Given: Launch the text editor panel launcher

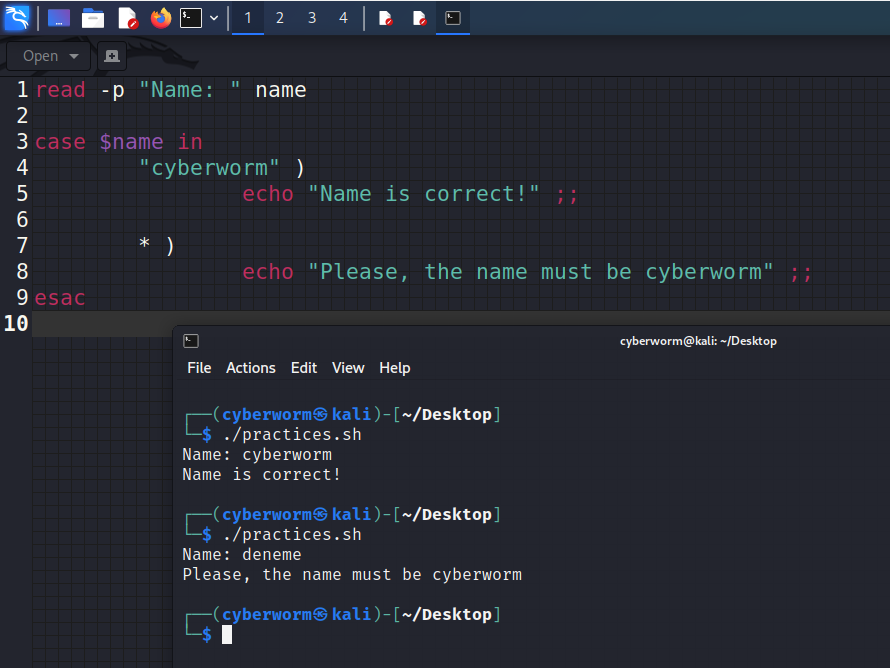Looking at the screenshot, I should (127, 18).
